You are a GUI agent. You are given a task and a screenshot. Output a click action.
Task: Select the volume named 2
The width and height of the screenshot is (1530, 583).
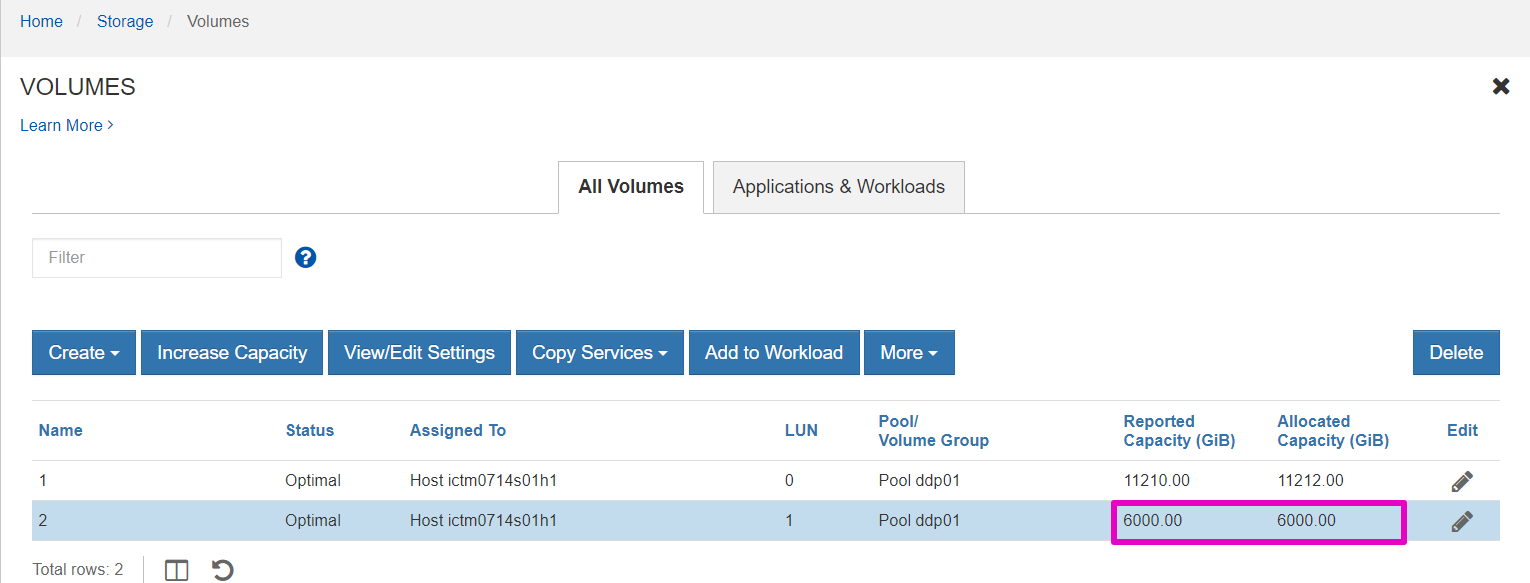(766, 521)
